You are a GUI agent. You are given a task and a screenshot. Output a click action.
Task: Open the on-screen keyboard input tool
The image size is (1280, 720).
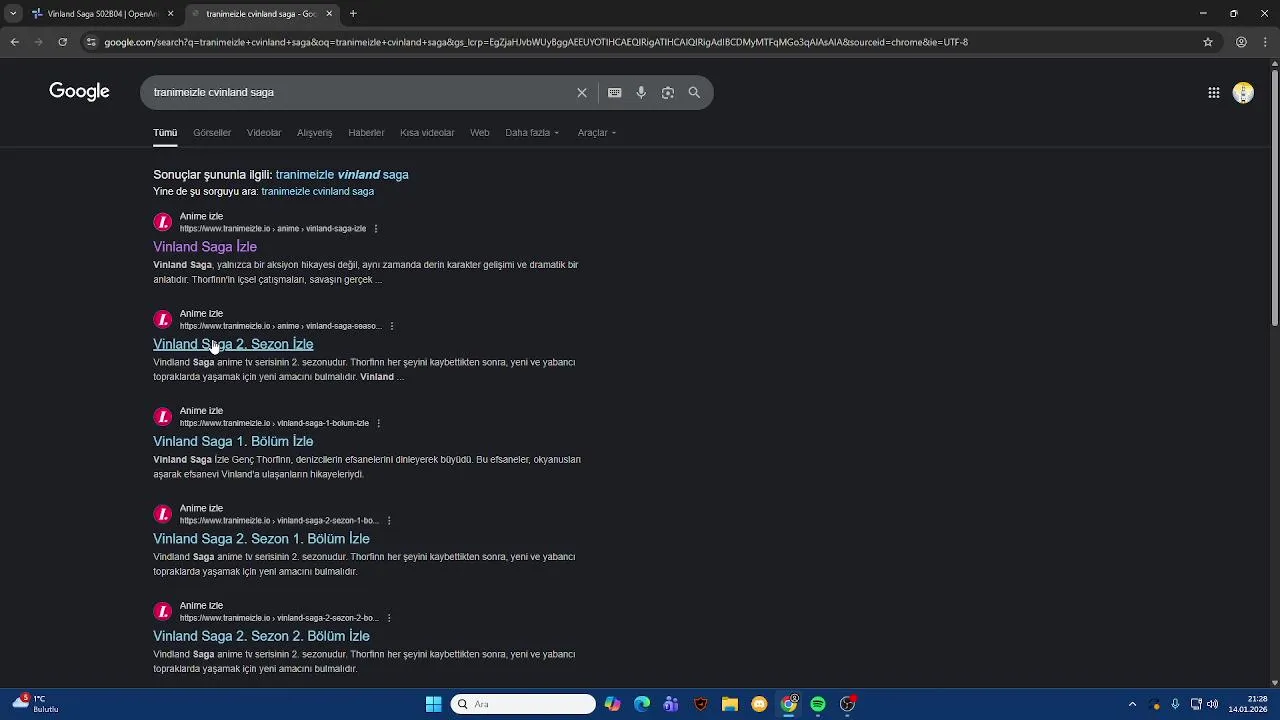click(614, 92)
